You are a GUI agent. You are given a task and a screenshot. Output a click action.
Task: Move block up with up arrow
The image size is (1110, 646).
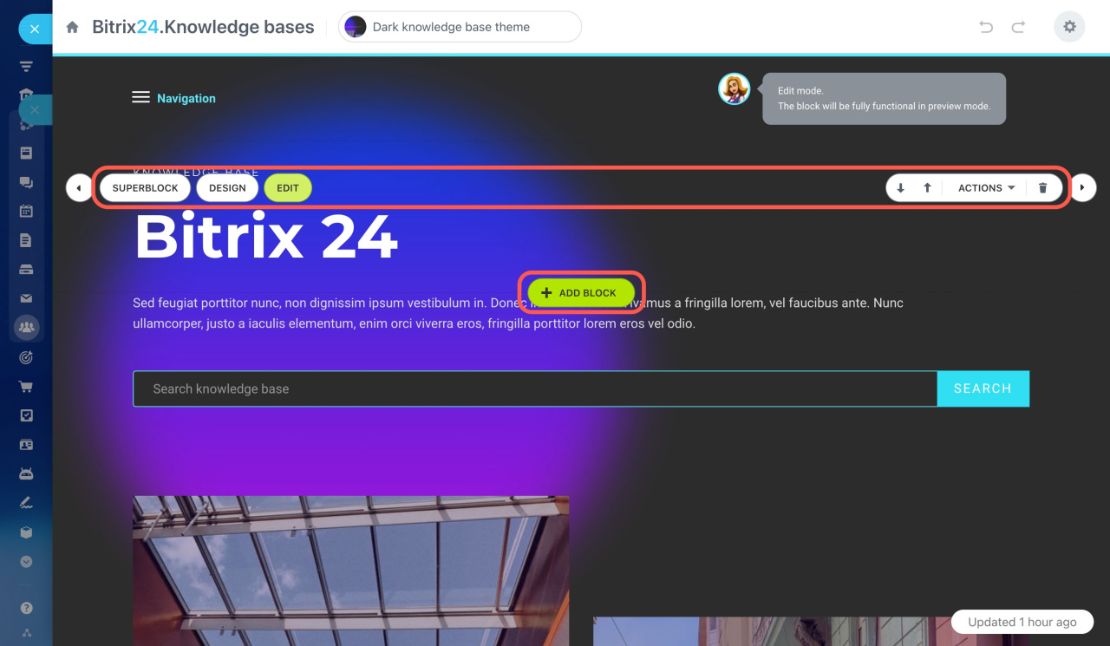(x=927, y=188)
